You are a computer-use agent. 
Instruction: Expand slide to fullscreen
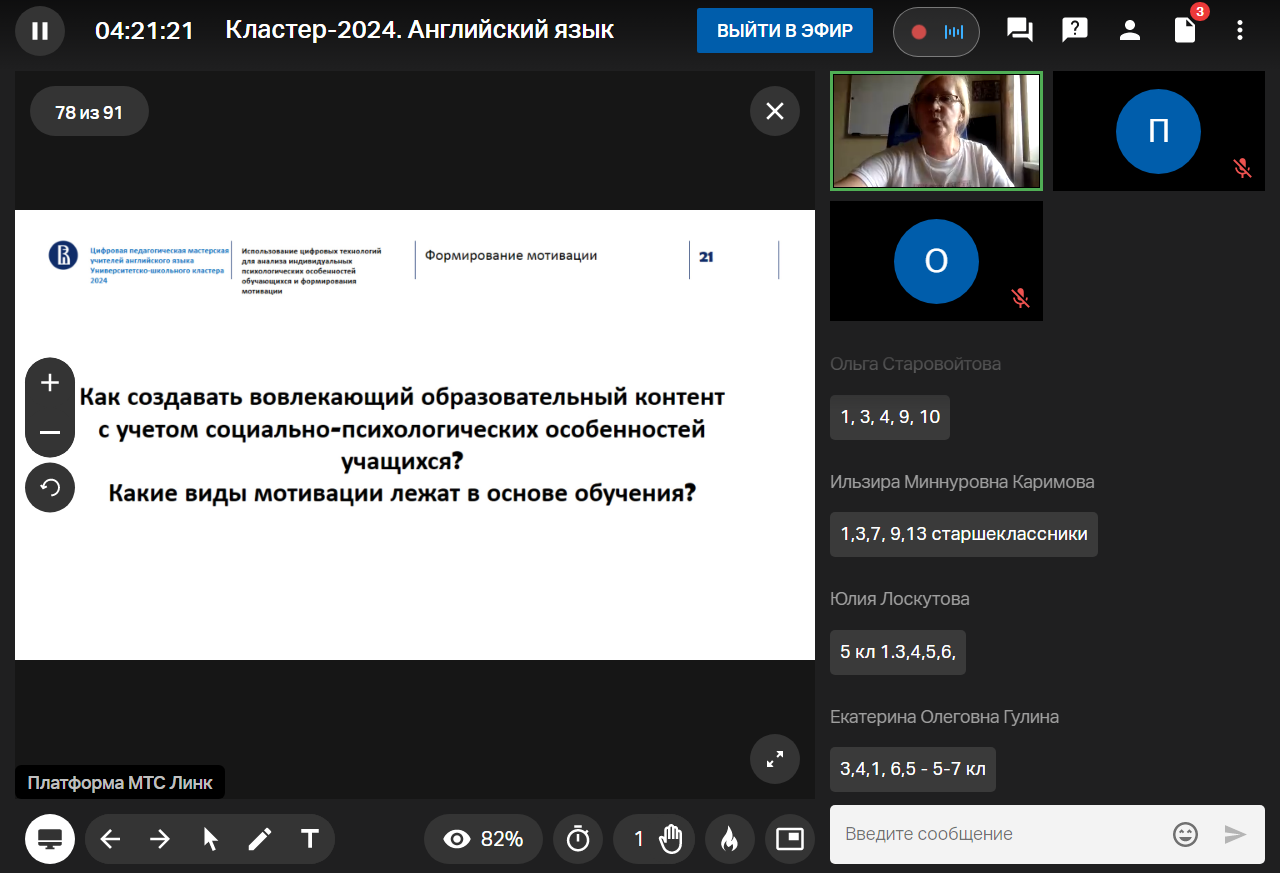coord(775,760)
